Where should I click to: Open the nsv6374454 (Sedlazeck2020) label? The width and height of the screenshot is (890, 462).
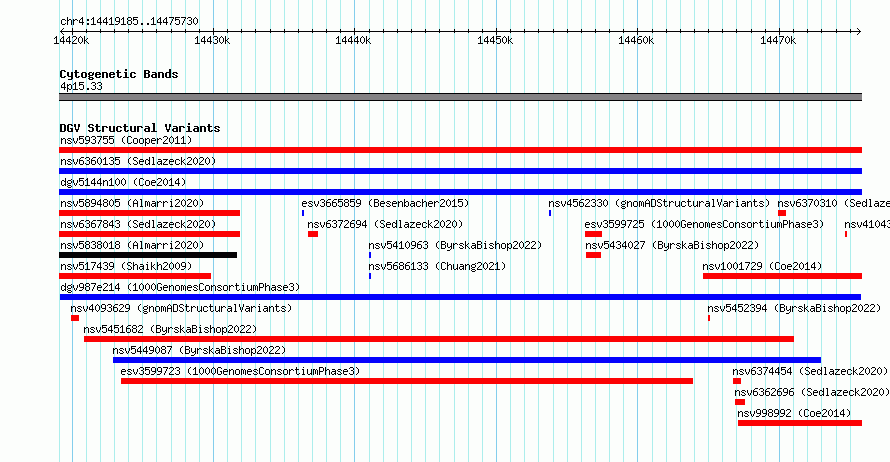point(810,371)
